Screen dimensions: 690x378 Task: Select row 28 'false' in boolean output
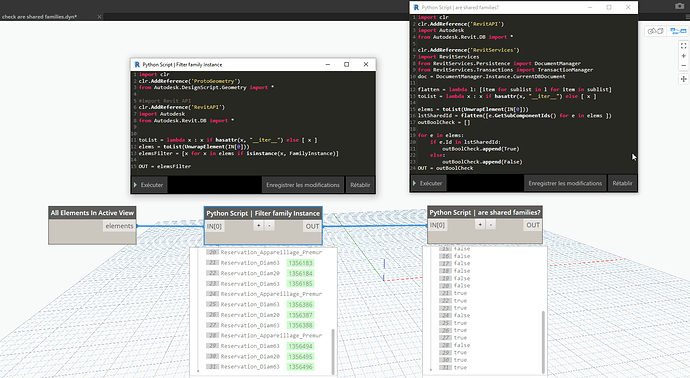[x=455, y=345]
